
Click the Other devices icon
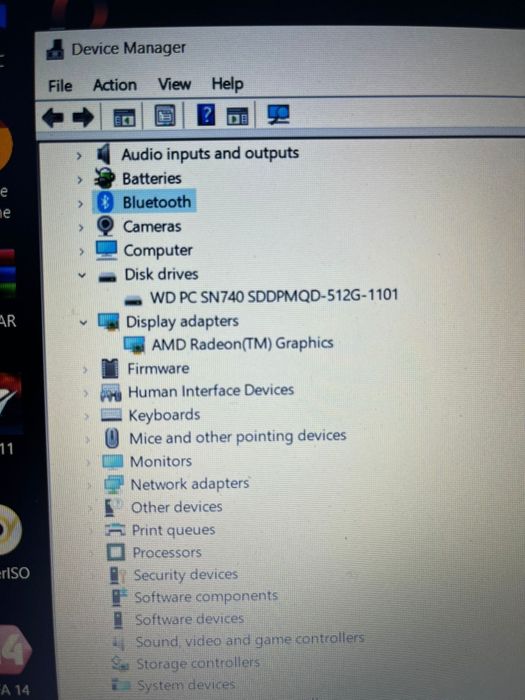(x=114, y=508)
